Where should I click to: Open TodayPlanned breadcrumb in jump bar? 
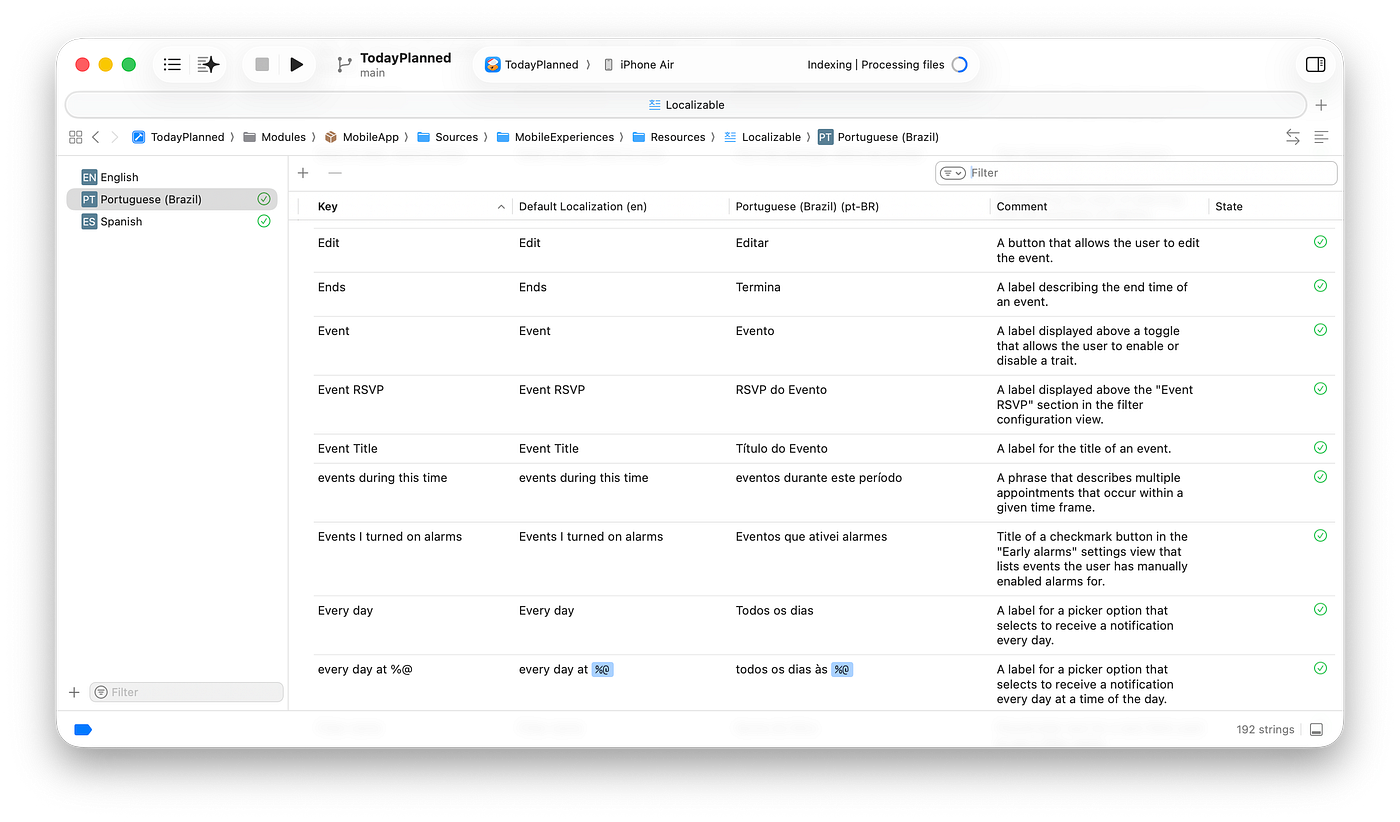[x=178, y=137]
